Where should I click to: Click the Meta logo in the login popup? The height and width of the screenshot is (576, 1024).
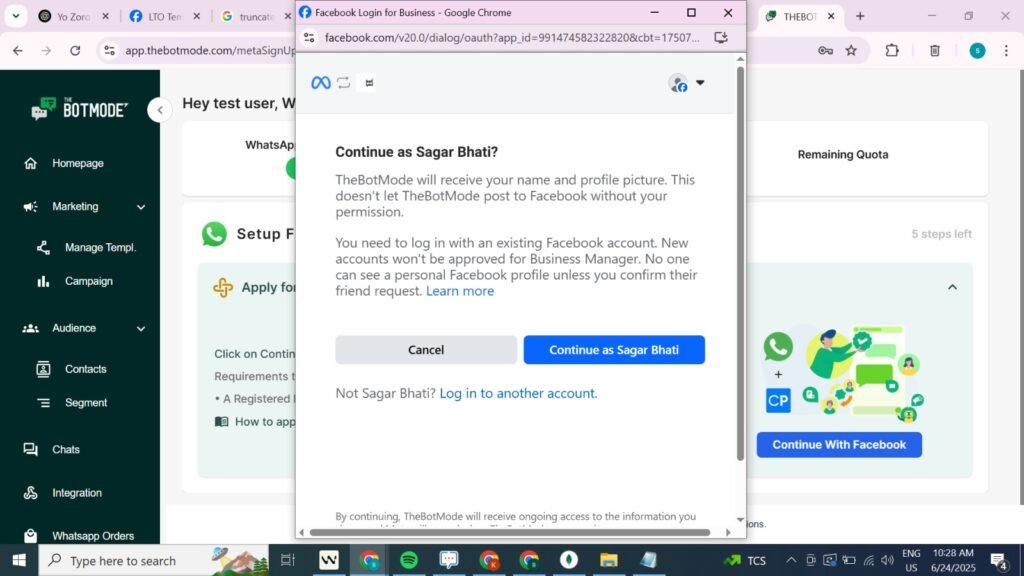click(x=321, y=83)
